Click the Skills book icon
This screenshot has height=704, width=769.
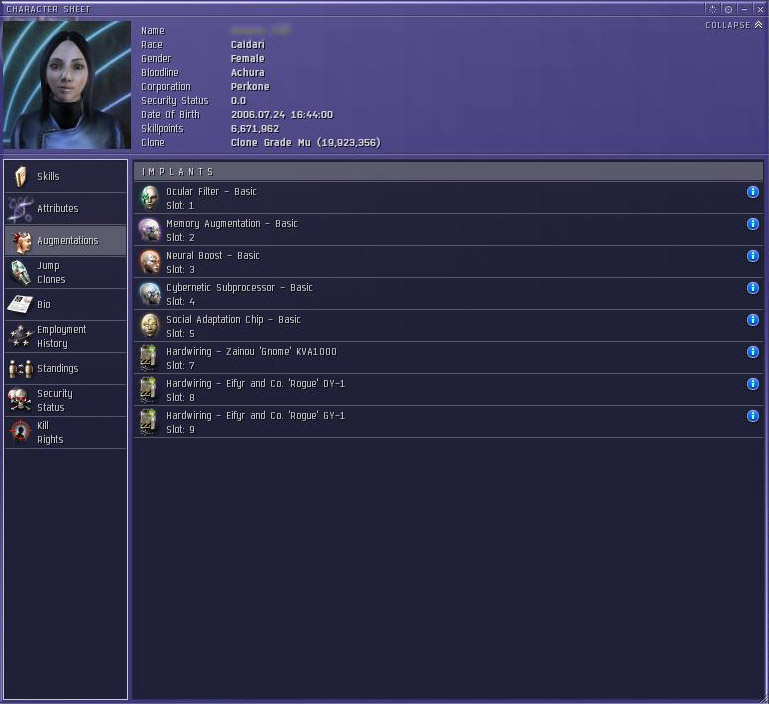[x=21, y=177]
